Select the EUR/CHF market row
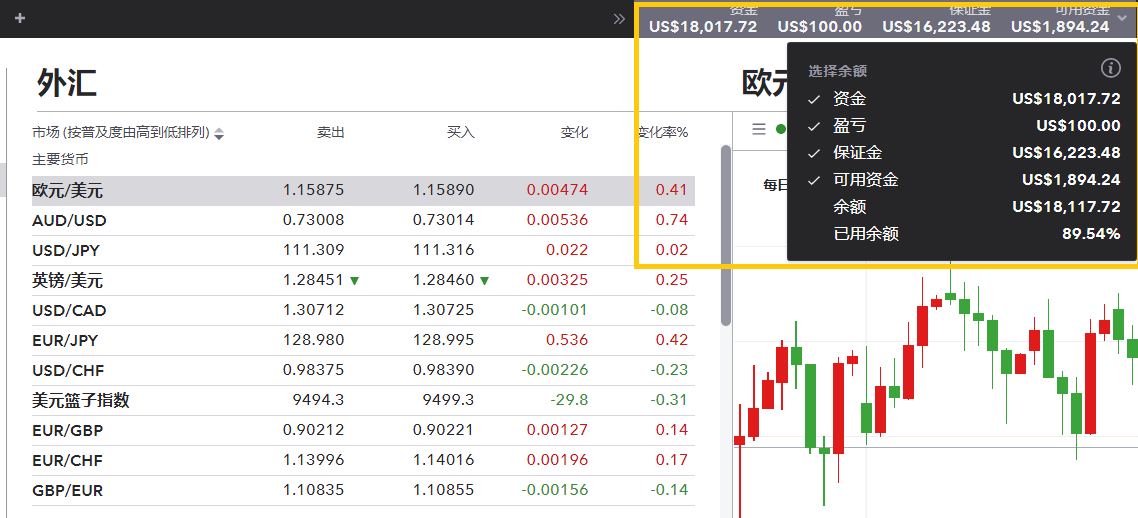Image resolution: width=1138 pixels, height=518 pixels. click(363, 460)
